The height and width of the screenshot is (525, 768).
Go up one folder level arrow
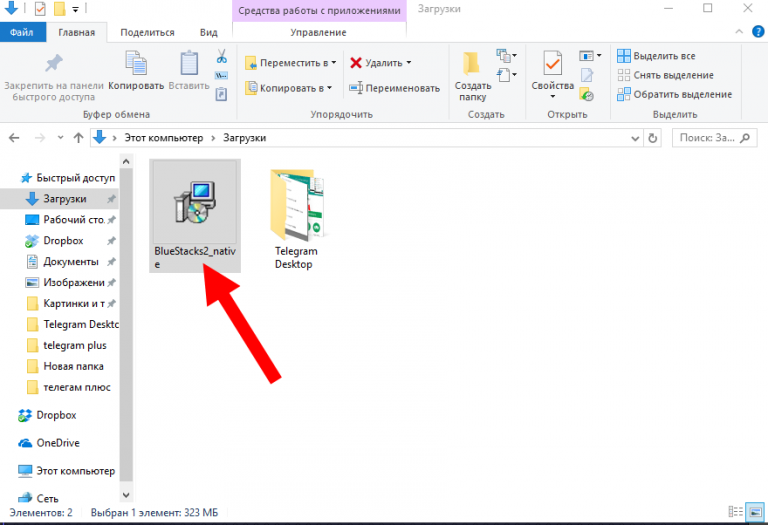coord(78,138)
